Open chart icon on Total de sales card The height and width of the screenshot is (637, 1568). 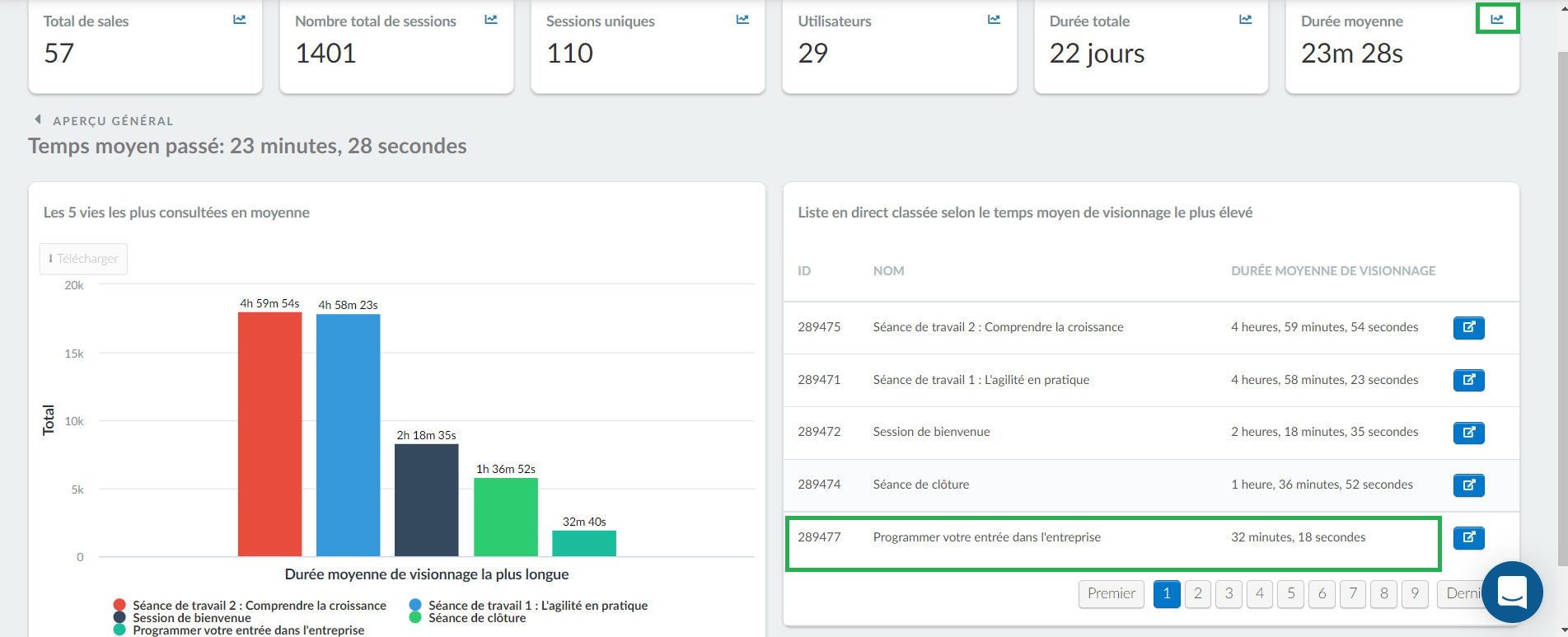tap(239, 20)
